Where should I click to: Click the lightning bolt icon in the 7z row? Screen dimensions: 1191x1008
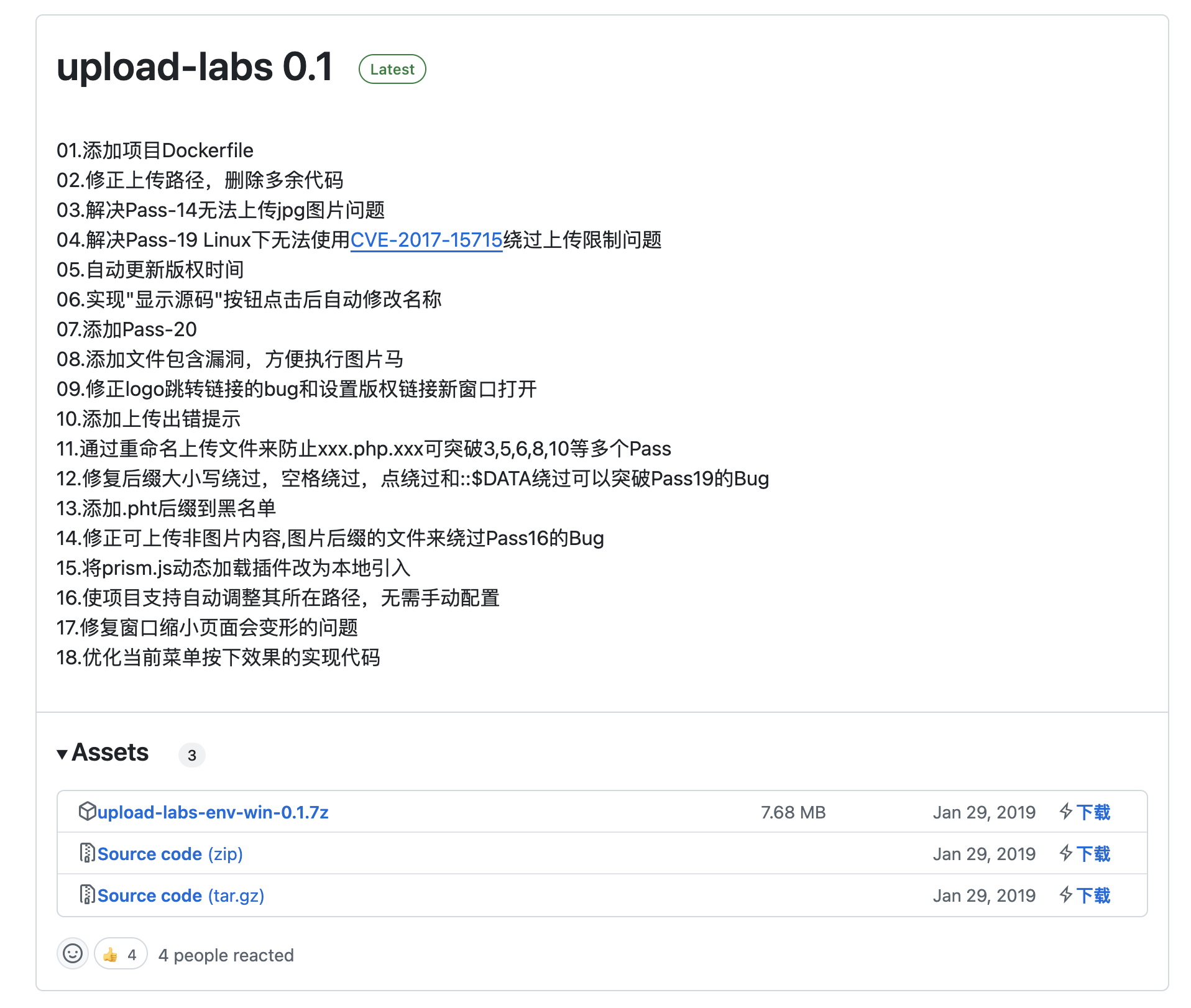coord(1066,812)
